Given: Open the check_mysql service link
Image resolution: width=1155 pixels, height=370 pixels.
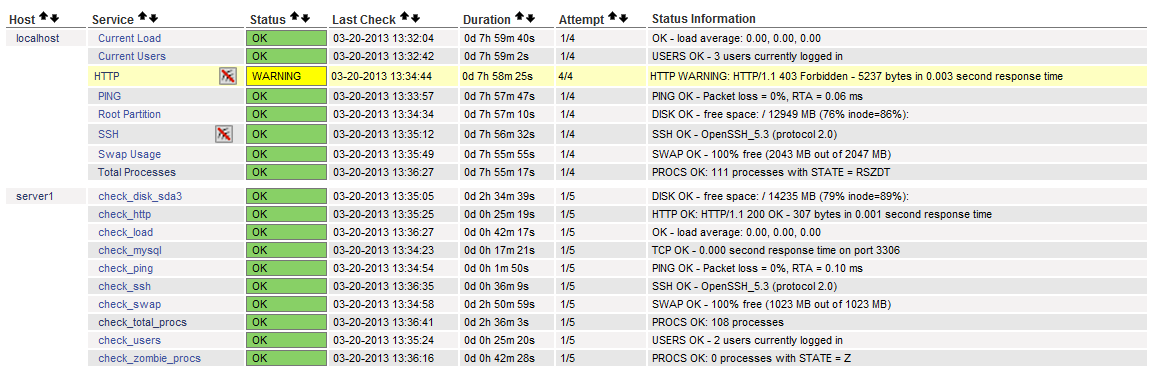Looking at the screenshot, I should click(129, 251).
